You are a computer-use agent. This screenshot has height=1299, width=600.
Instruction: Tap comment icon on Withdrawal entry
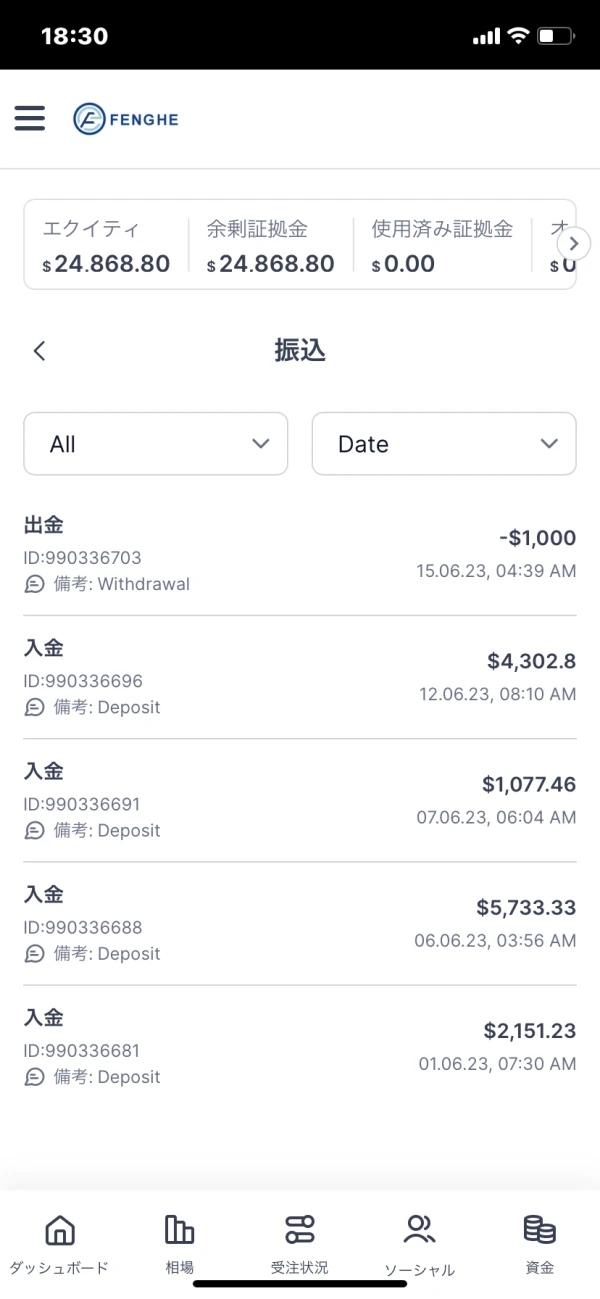point(35,584)
